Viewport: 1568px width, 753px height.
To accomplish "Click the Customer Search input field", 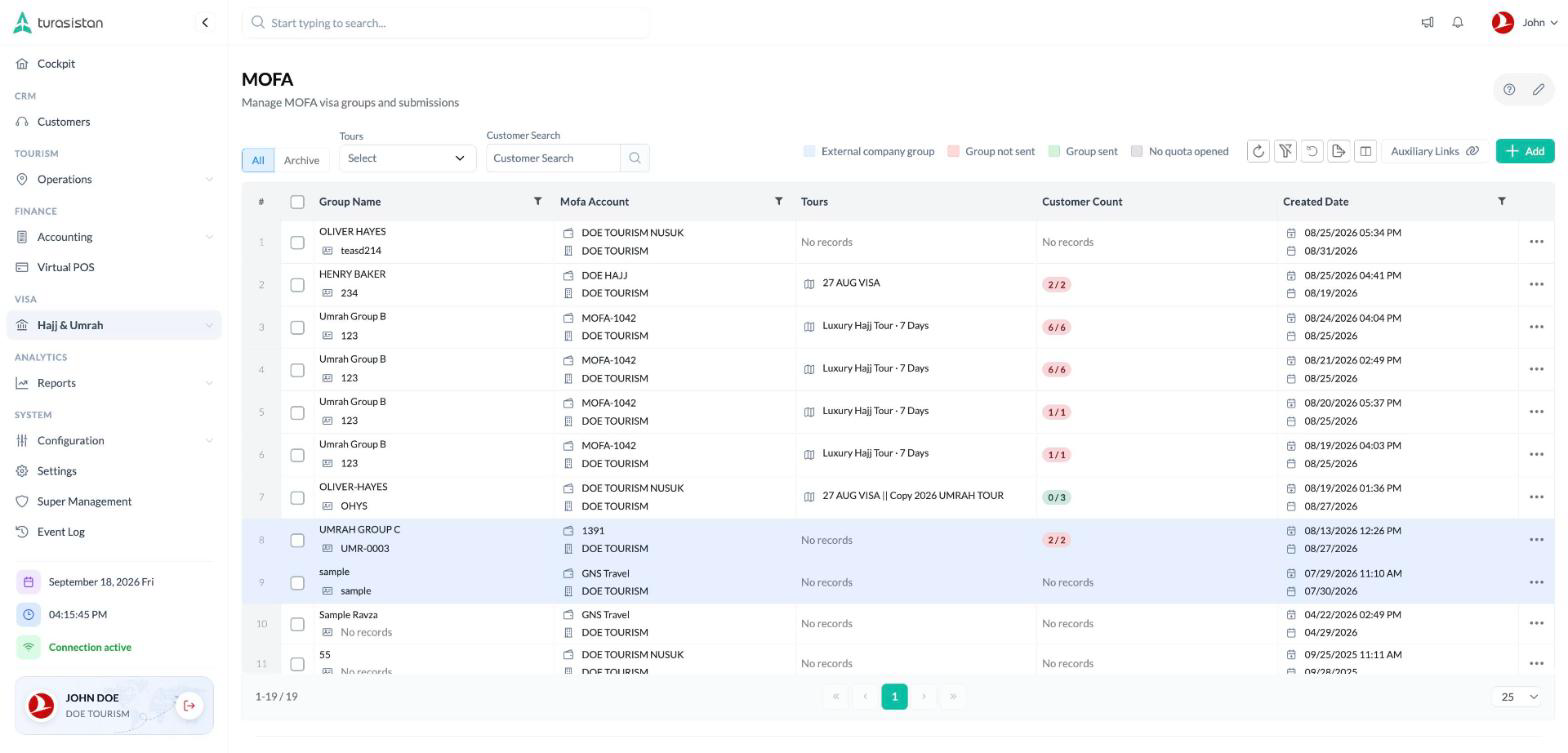I will 553,158.
